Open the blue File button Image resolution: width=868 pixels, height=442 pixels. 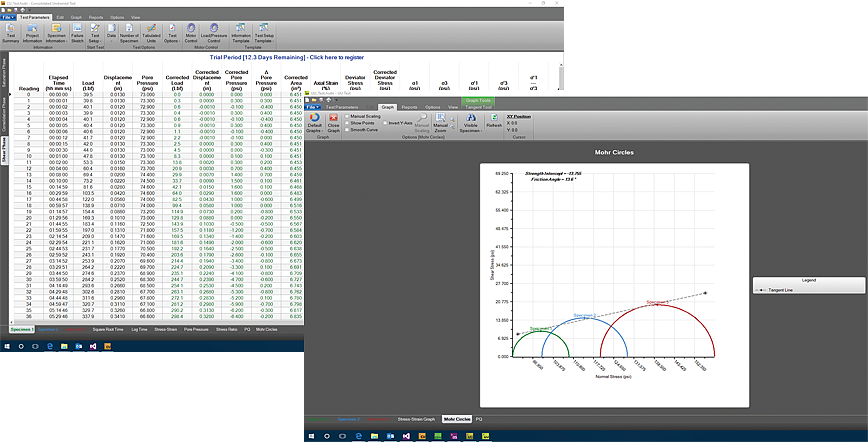coord(8,17)
